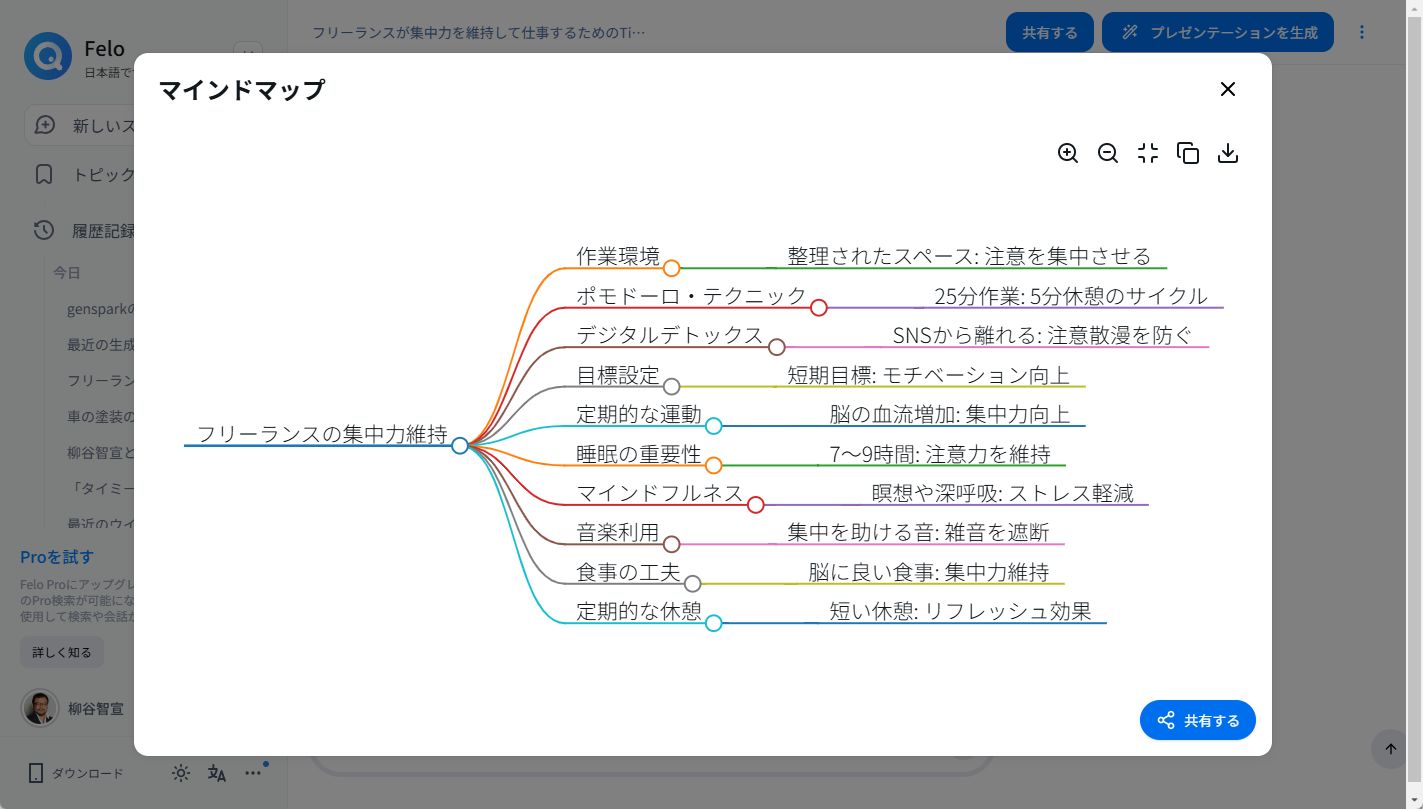Download the mind map
Screen dimensions: 1423x809
pyautogui.click(x=1228, y=153)
